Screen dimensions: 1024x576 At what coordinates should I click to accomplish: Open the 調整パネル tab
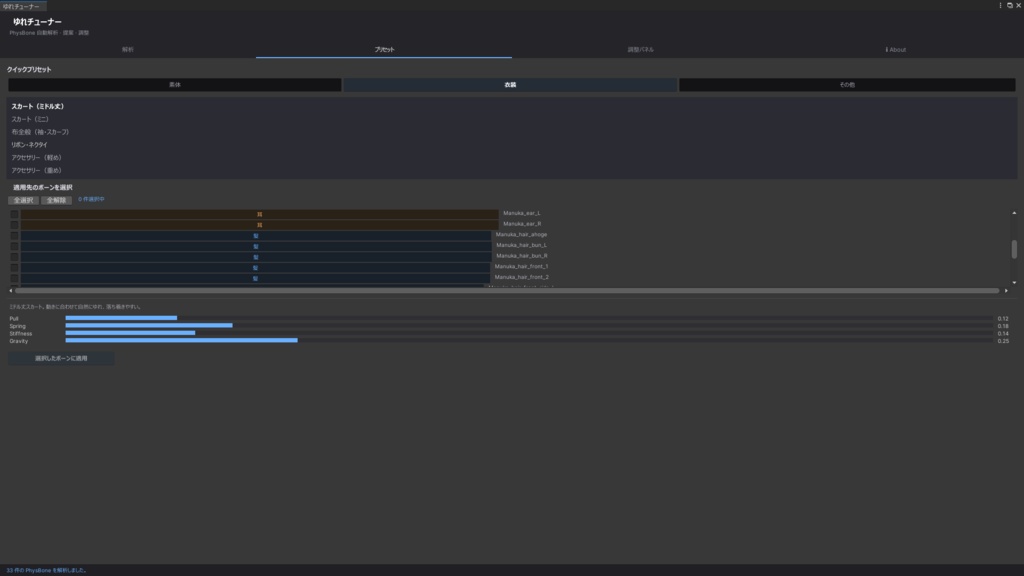pos(640,50)
